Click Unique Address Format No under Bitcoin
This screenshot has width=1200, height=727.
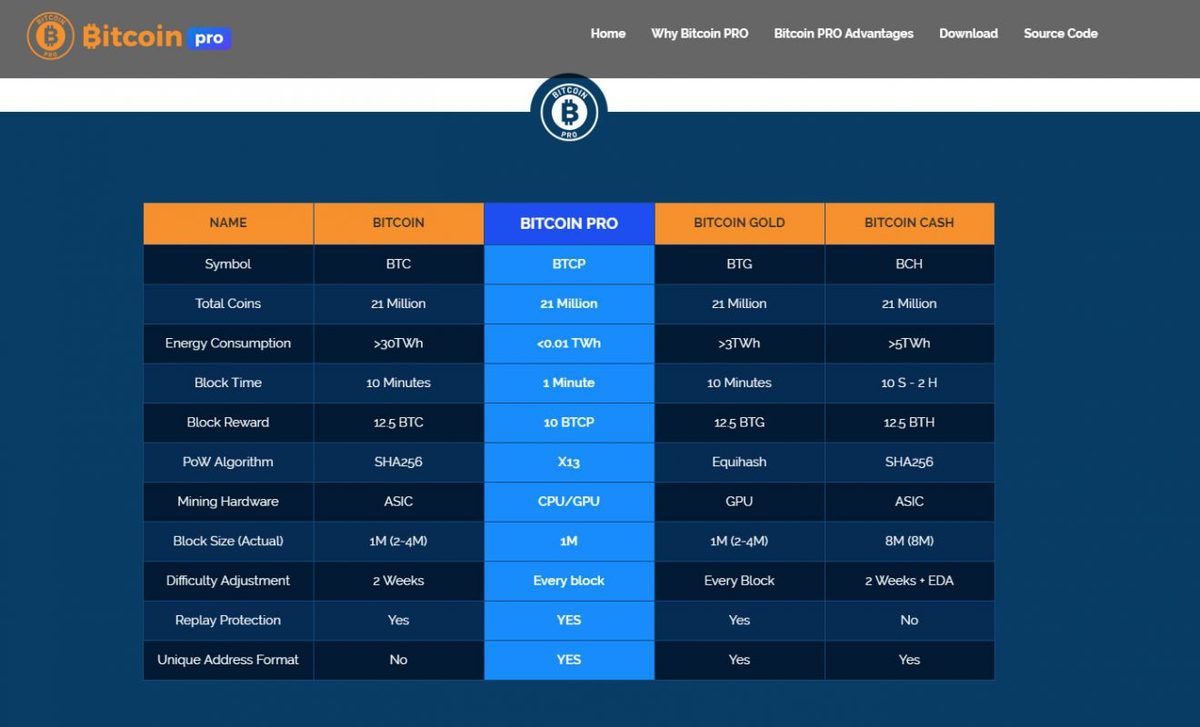[x=399, y=660]
